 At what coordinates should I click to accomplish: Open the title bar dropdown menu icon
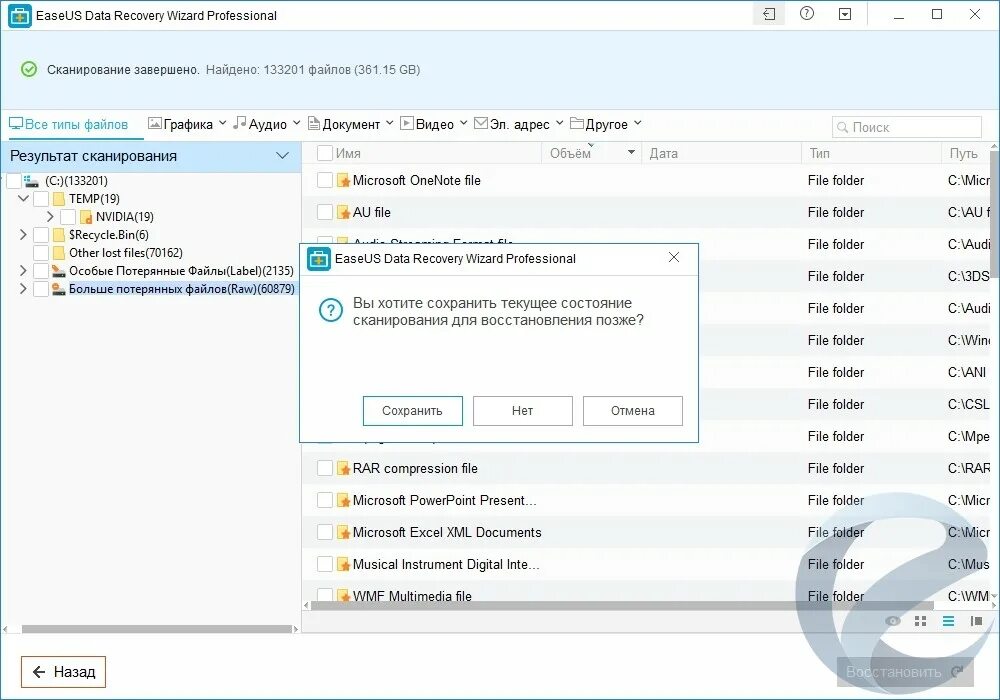pos(845,14)
